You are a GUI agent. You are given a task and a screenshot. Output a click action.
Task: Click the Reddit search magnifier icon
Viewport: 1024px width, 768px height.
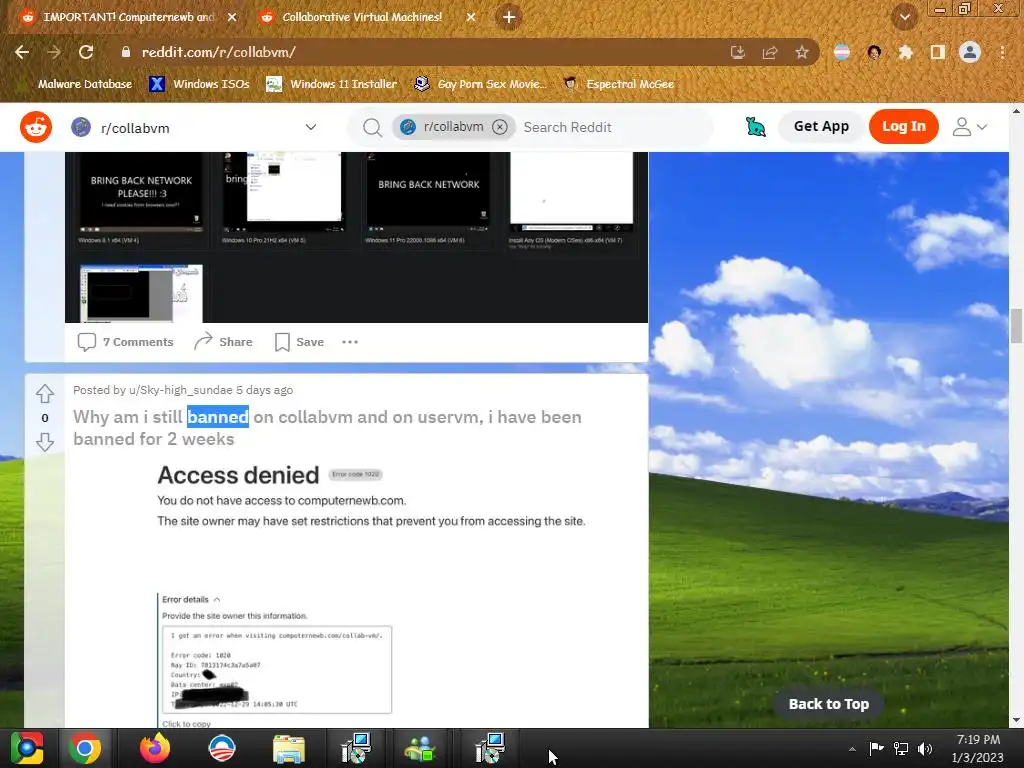(372, 127)
